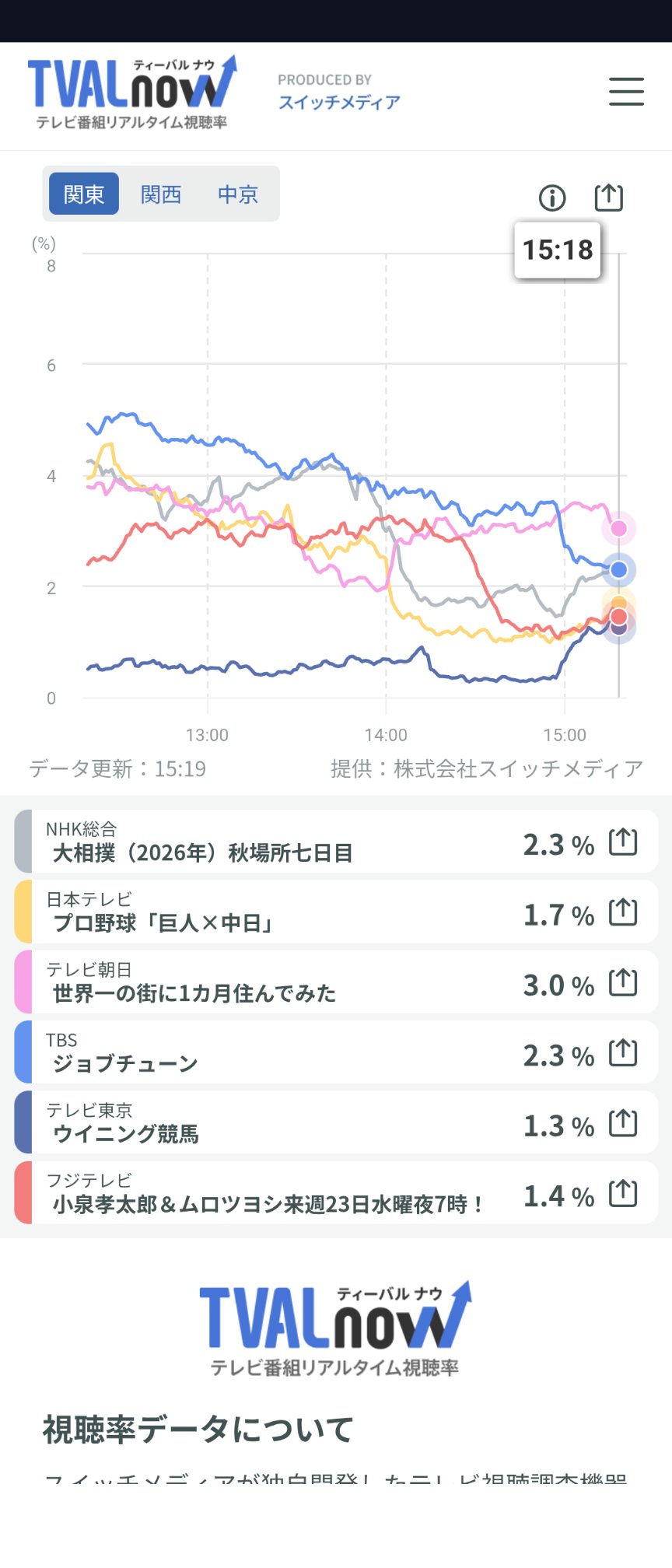Tap the chart share icon above graph
Viewport: 672px width, 1568px height.
click(608, 198)
